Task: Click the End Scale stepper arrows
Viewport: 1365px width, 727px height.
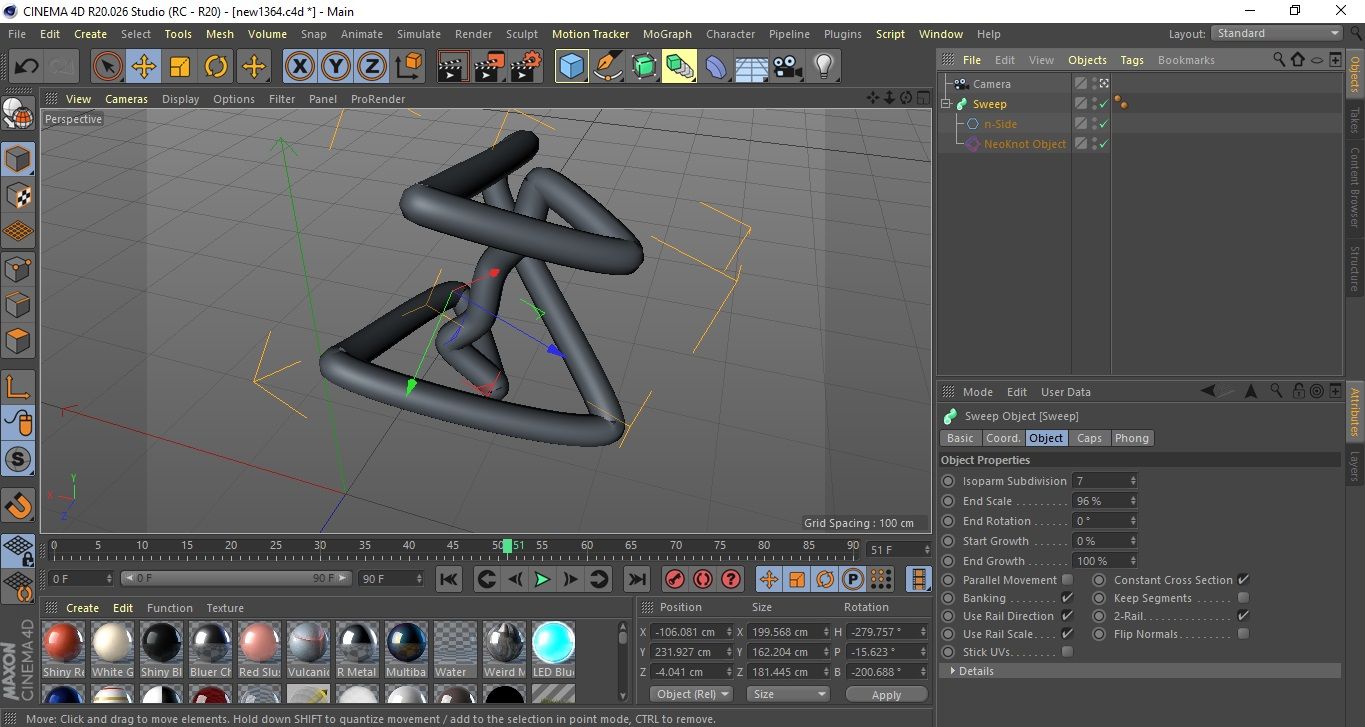Action: pyautogui.click(x=1133, y=501)
